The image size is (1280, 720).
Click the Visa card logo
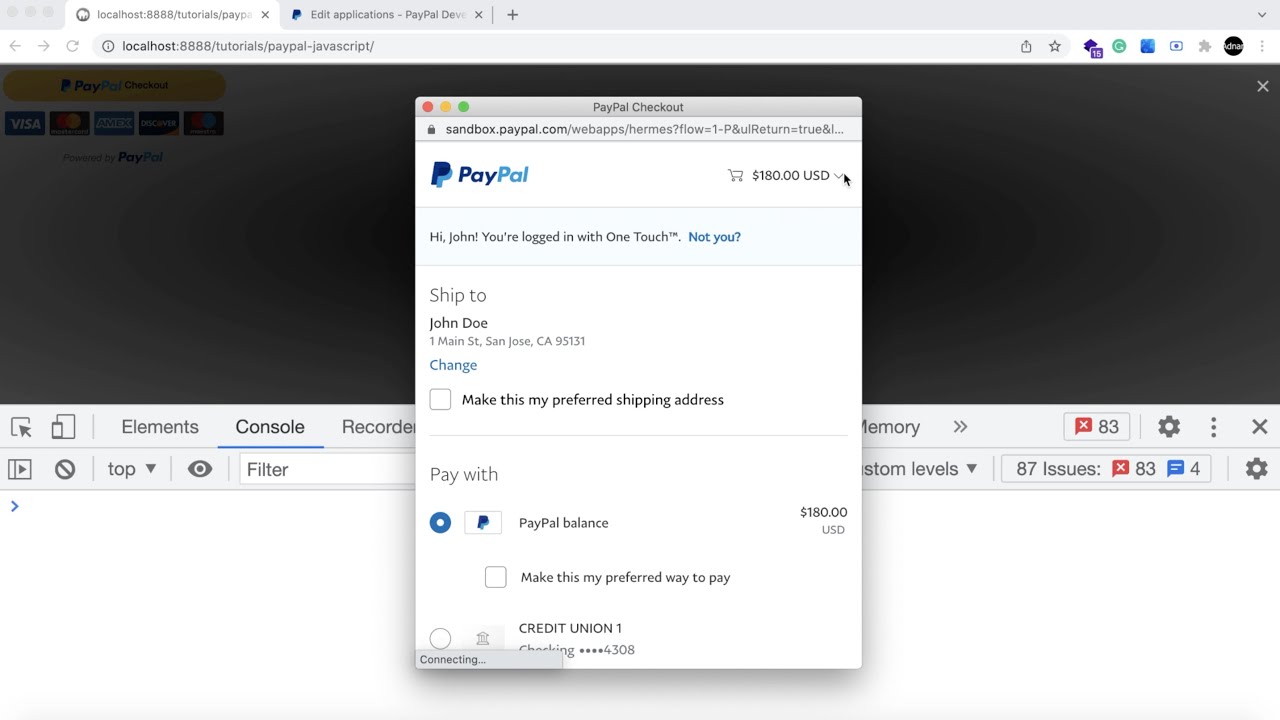tap(24, 124)
